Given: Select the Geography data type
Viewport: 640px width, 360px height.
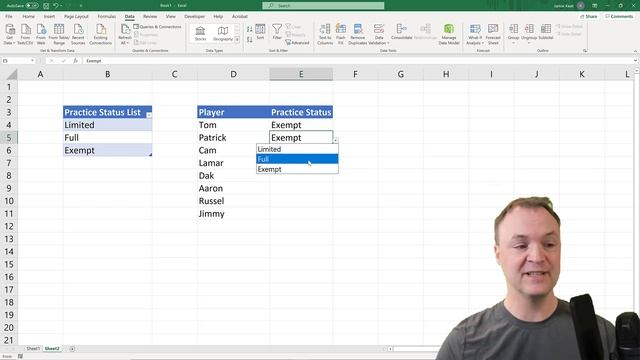Looking at the screenshot, I should [x=222, y=33].
